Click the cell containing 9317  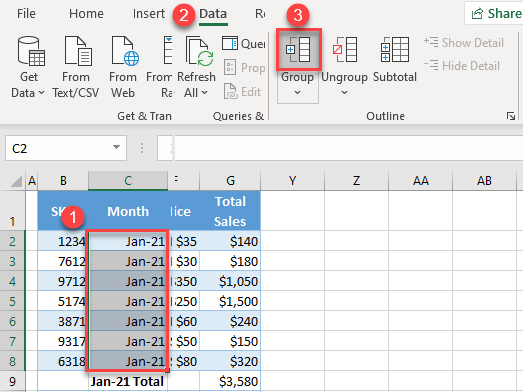click(63, 341)
